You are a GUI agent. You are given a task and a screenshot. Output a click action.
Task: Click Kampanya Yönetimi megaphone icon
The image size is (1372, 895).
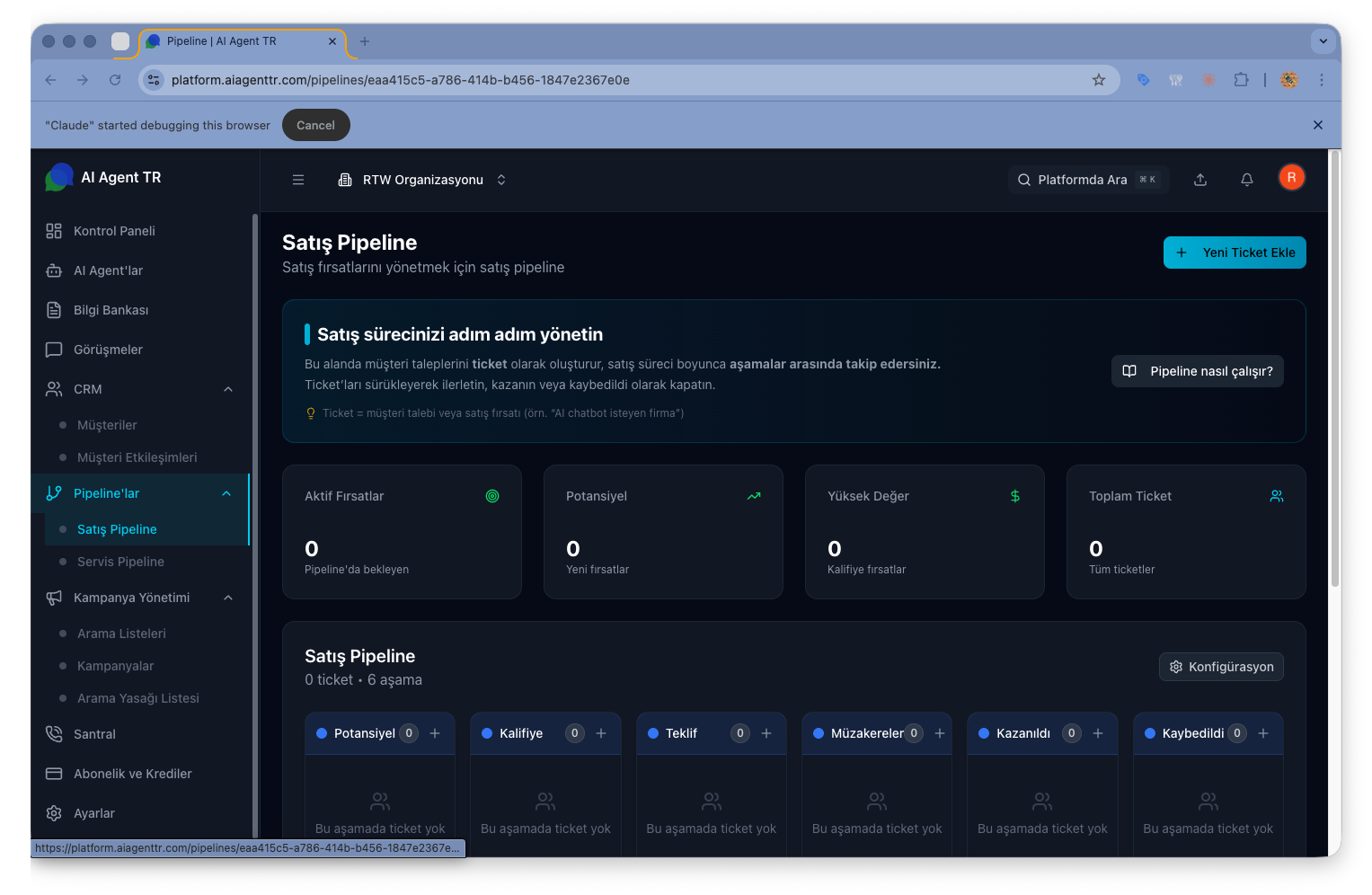[x=54, y=598]
